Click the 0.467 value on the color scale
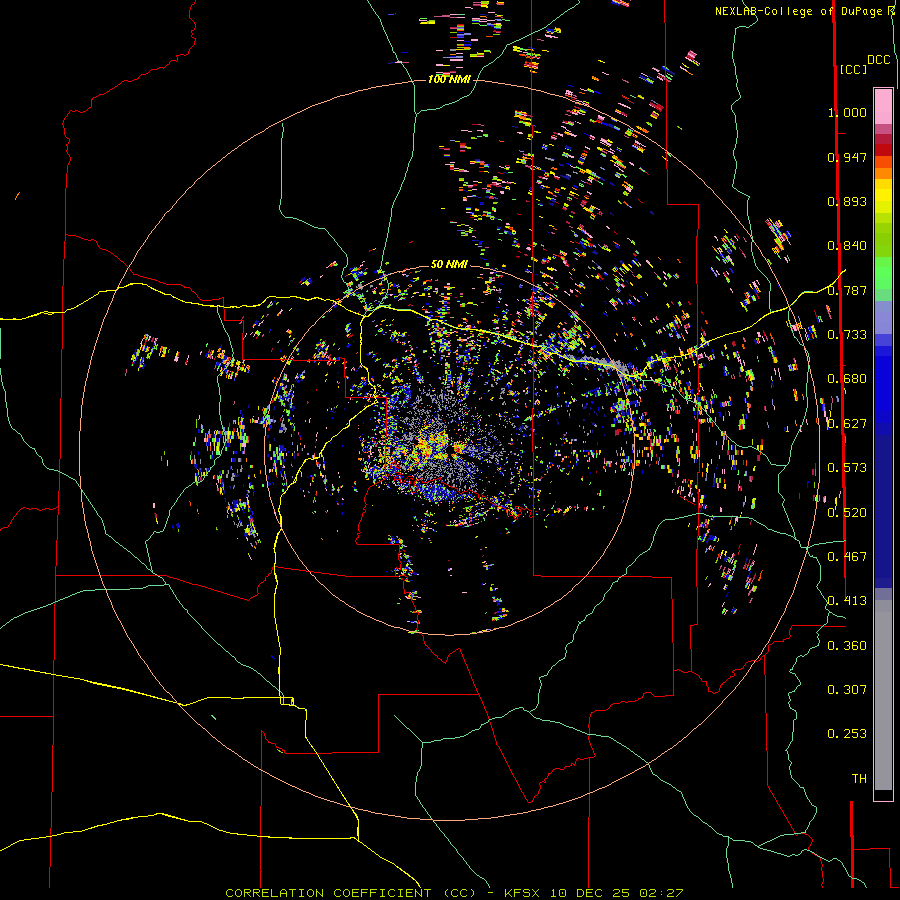The width and height of the screenshot is (900, 900). point(847,557)
